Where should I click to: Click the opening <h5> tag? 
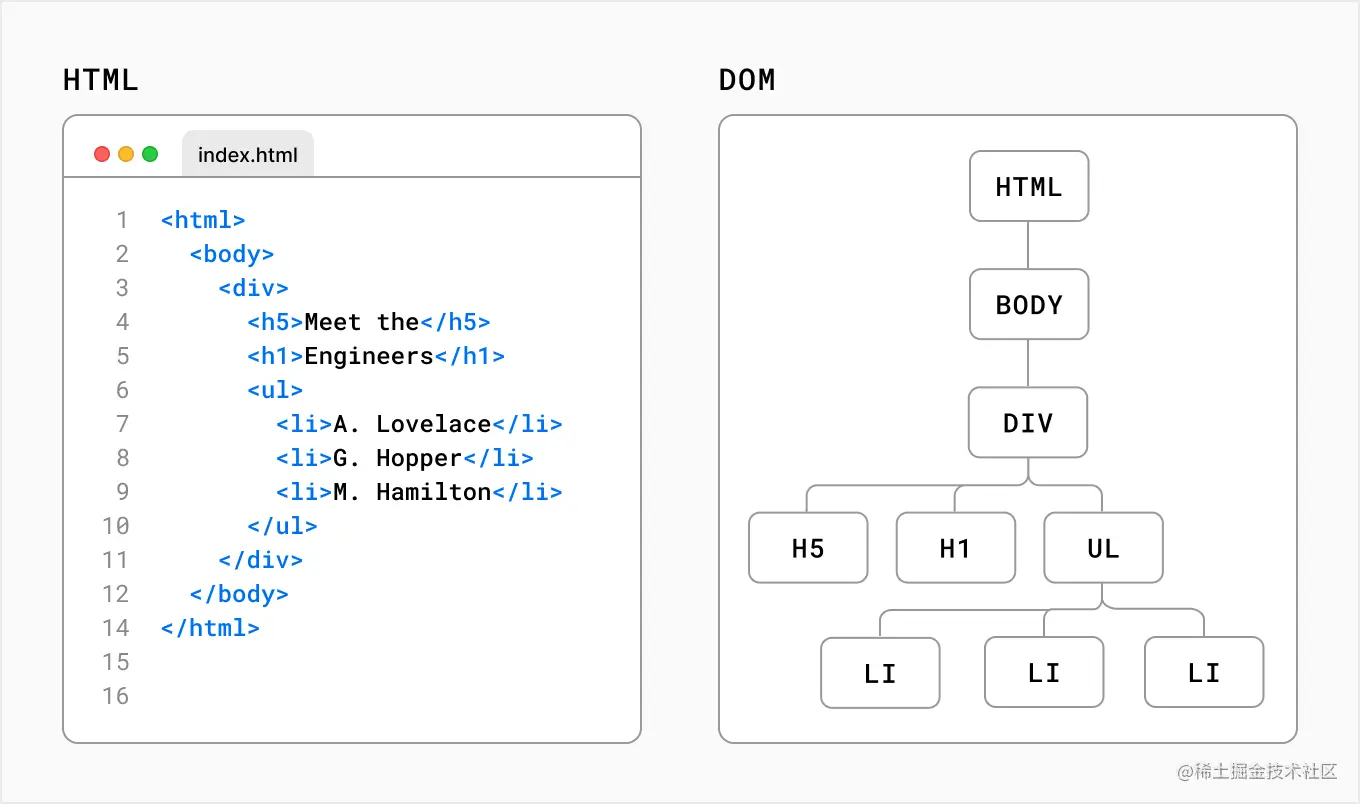click(275, 322)
